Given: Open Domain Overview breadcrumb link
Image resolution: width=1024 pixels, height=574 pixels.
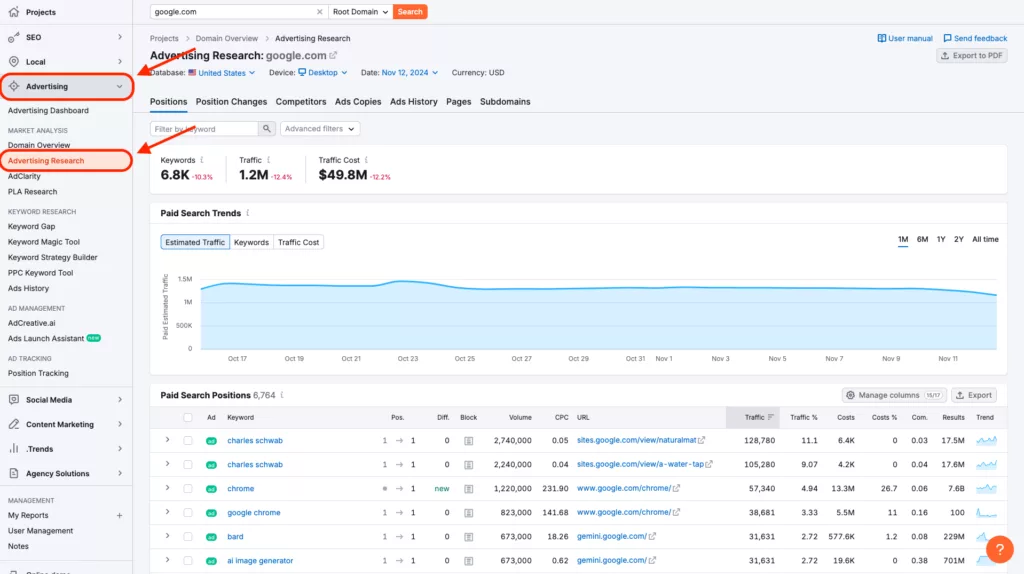Looking at the screenshot, I should pyautogui.click(x=227, y=39).
